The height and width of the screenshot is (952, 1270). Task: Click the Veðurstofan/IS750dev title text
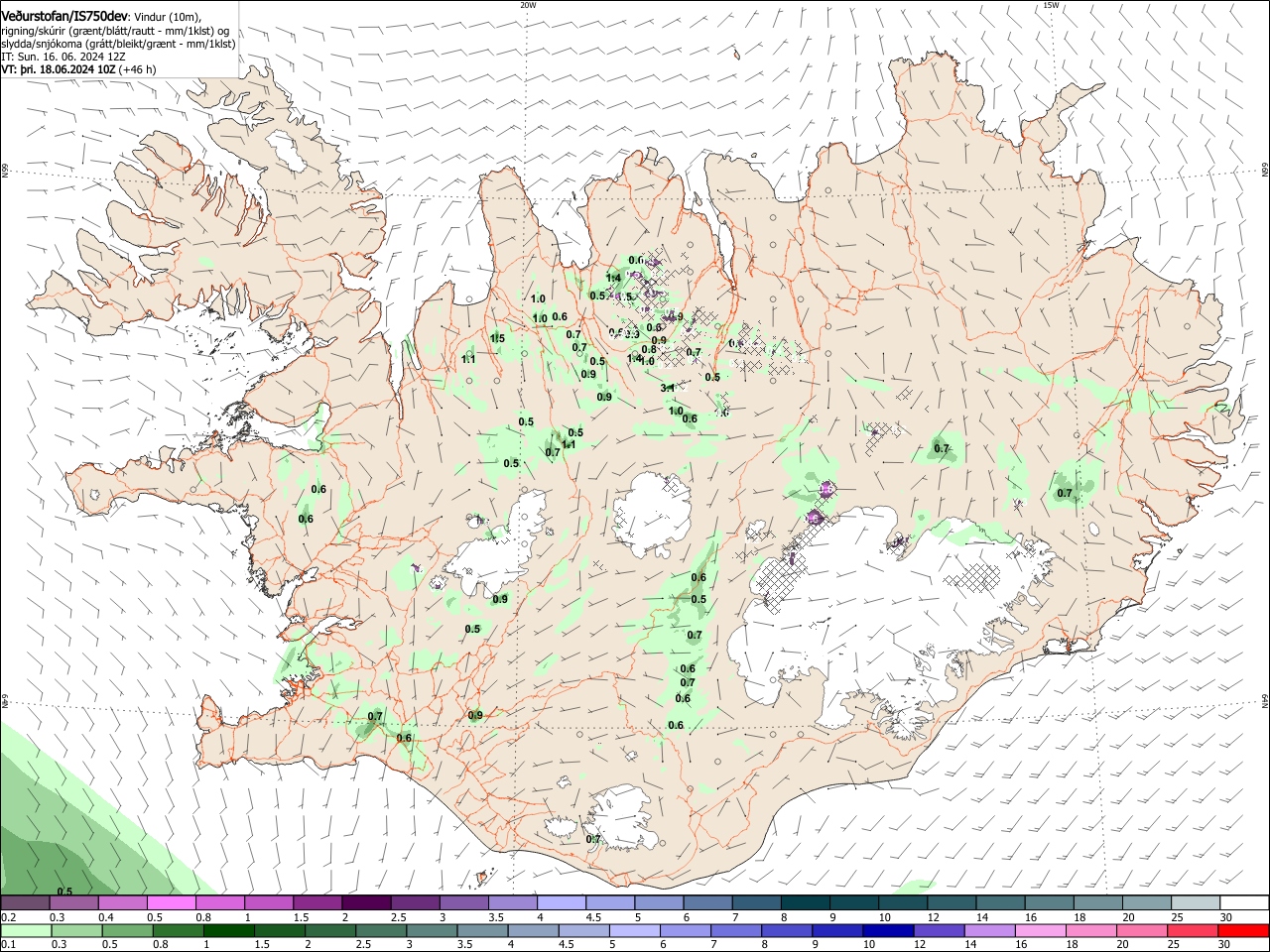[x=64, y=16]
